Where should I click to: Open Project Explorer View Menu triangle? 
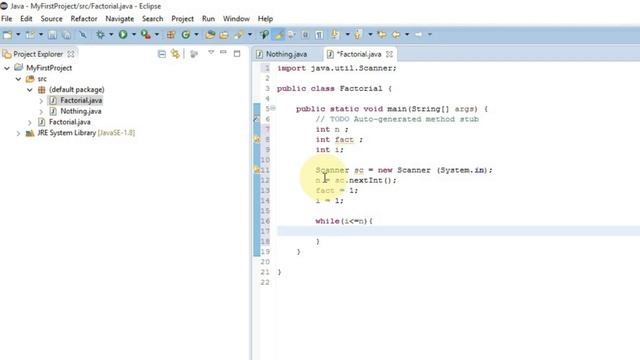tap(211, 52)
